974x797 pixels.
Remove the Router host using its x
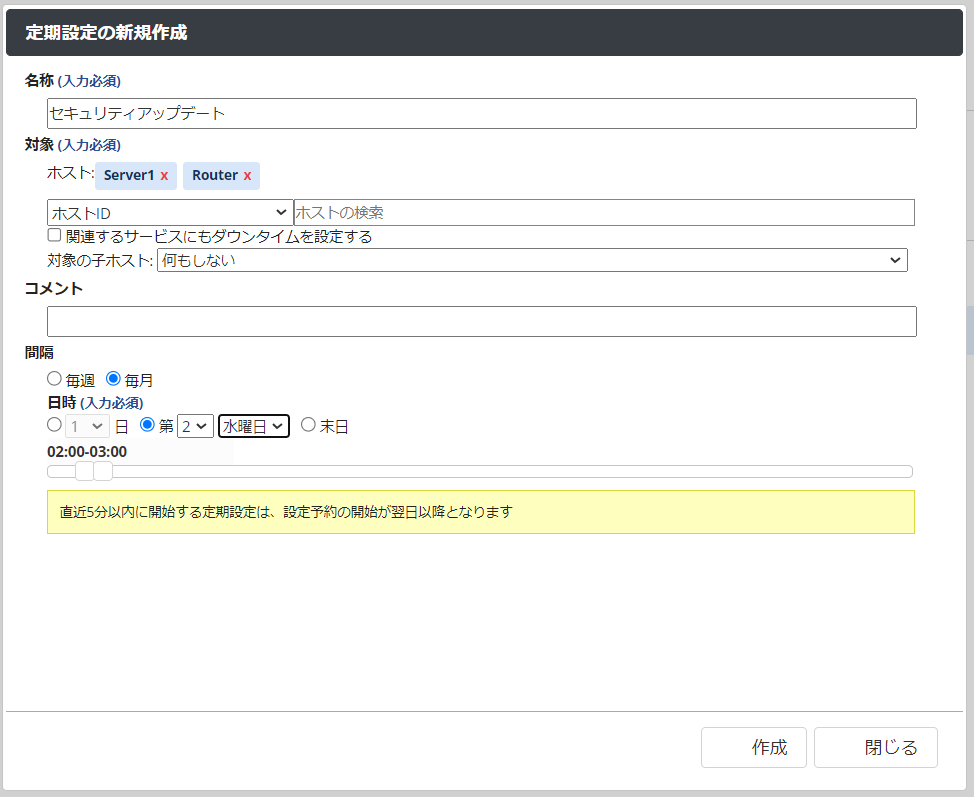tap(247, 176)
